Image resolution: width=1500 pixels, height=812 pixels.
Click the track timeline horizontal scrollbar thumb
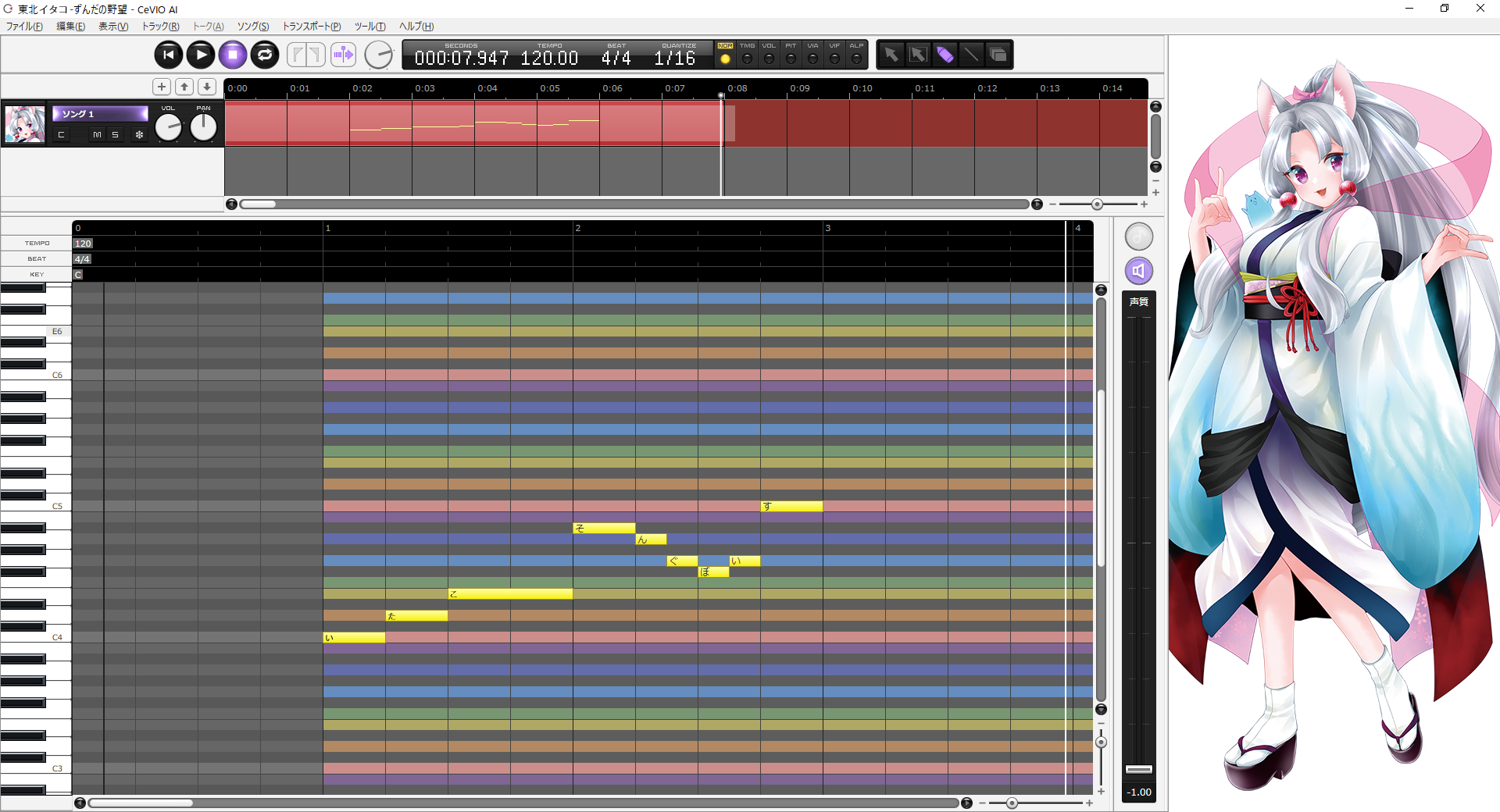point(258,205)
